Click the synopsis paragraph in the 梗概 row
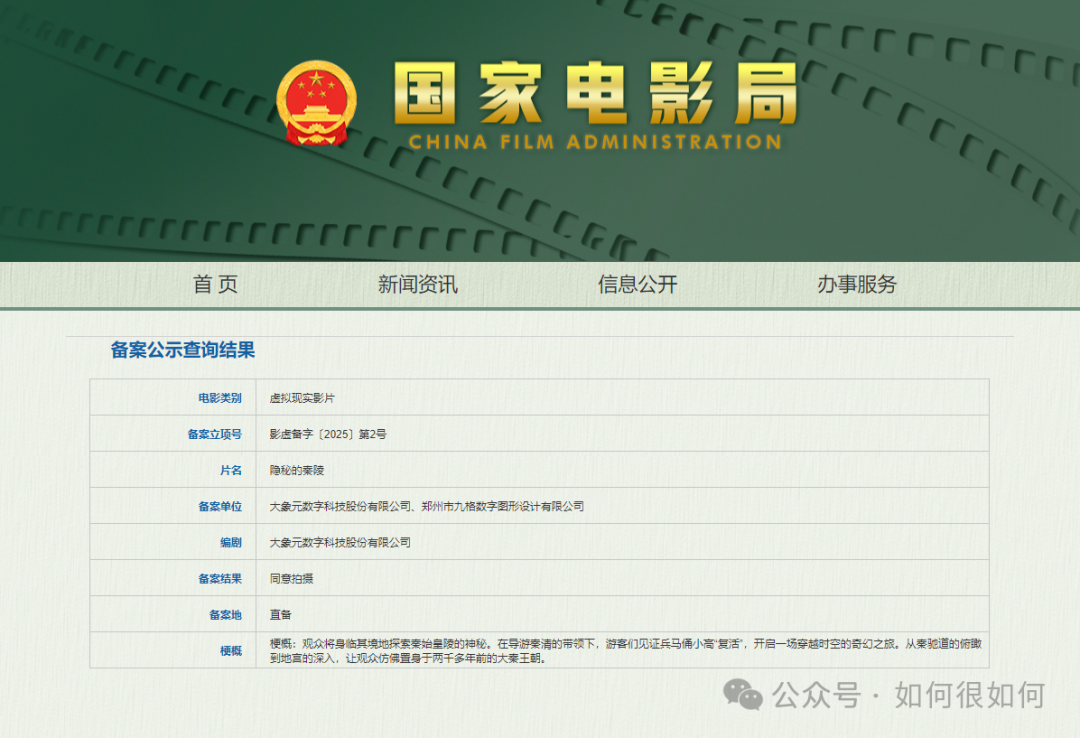Image resolution: width=1080 pixels, height=738 pixels. [x=625, y=650]
